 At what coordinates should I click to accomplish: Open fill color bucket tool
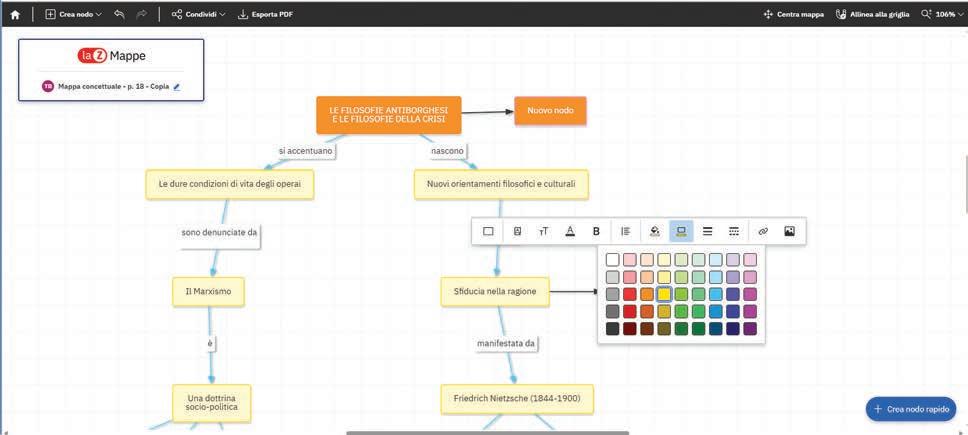click(x=655, y=231)
